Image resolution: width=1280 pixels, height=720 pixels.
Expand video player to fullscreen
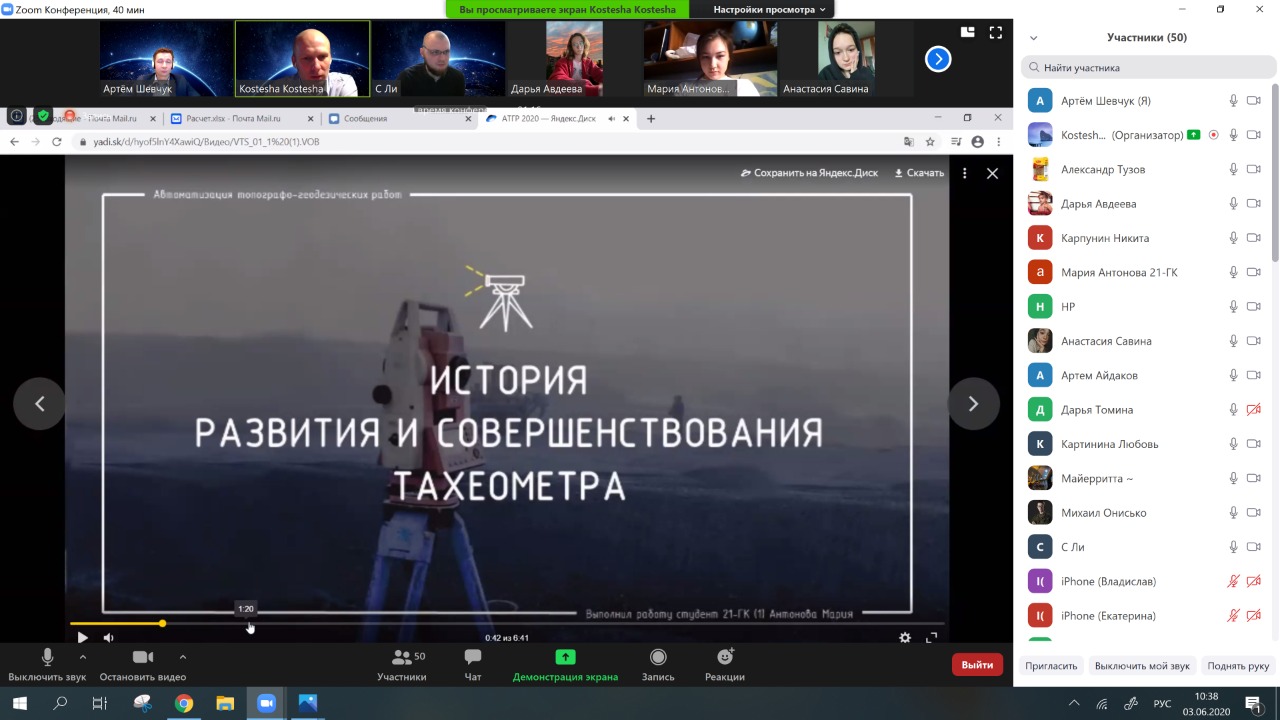pos(932,638)
